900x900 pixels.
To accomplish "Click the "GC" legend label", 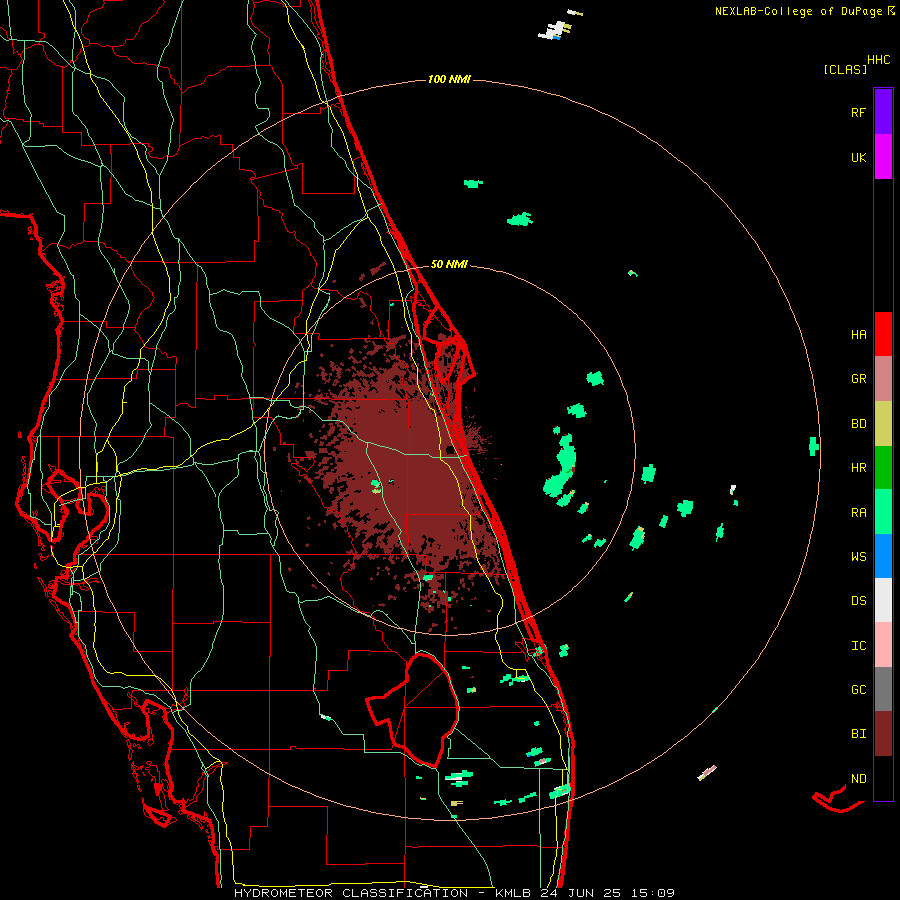I will [858, 690].
